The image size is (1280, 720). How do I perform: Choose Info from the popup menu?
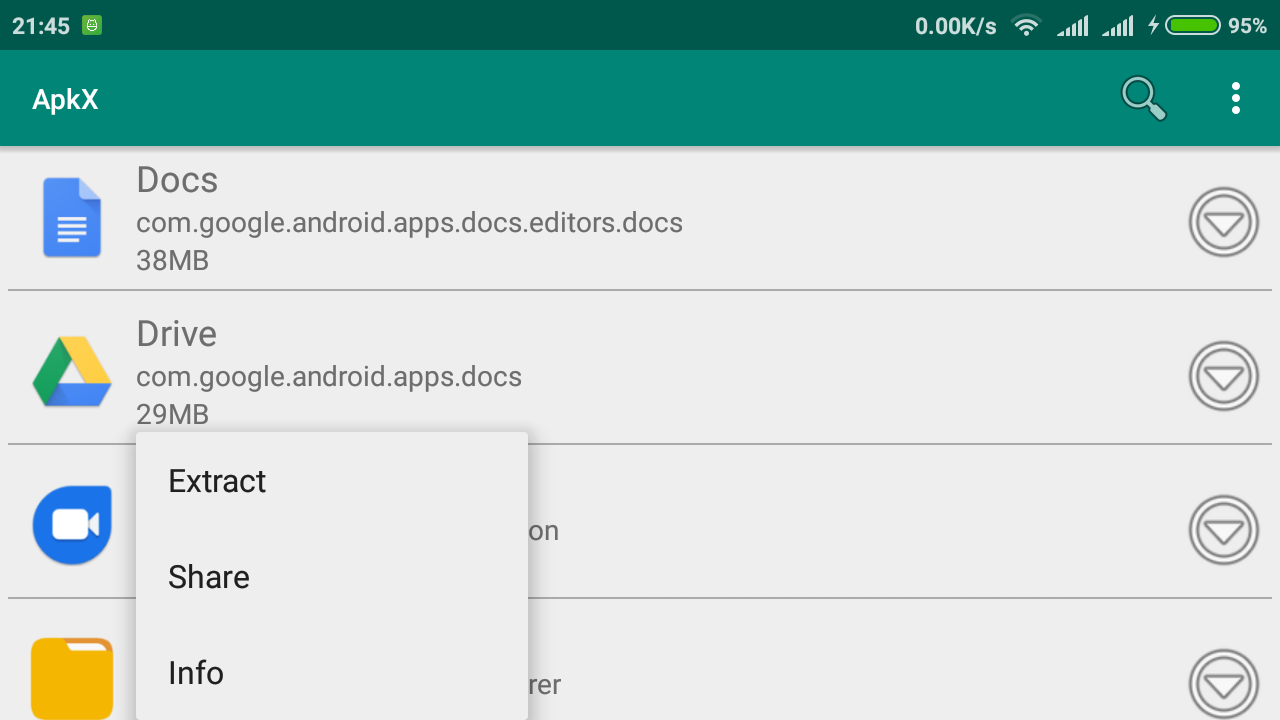332,672
